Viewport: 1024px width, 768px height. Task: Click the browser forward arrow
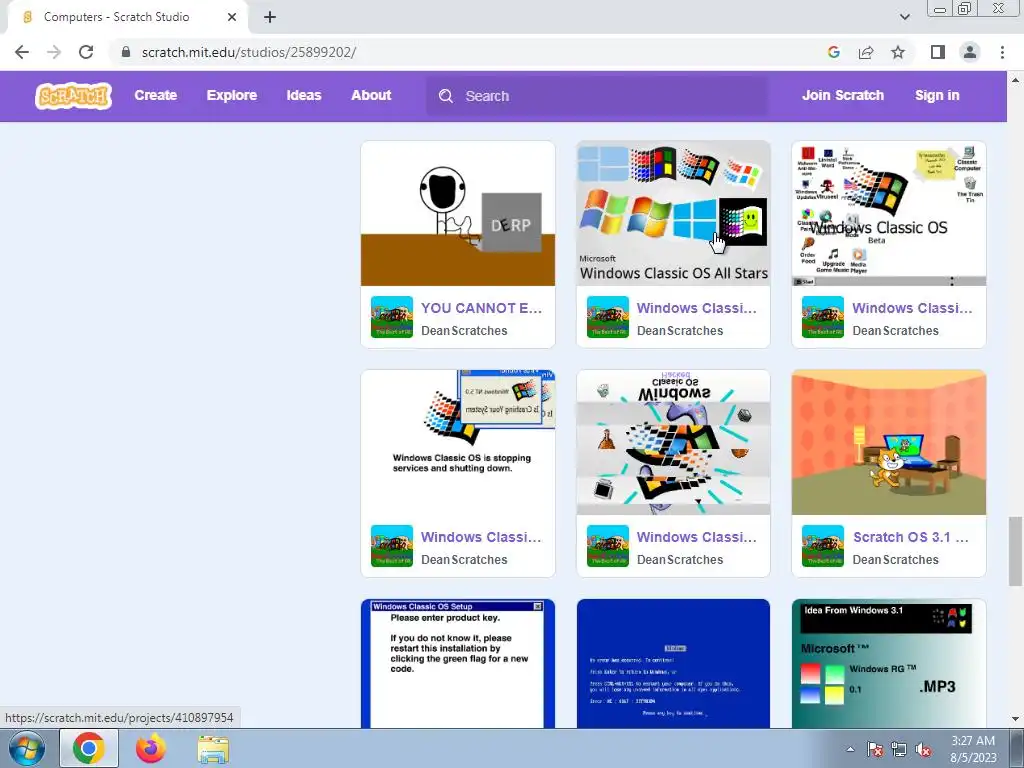54,52
